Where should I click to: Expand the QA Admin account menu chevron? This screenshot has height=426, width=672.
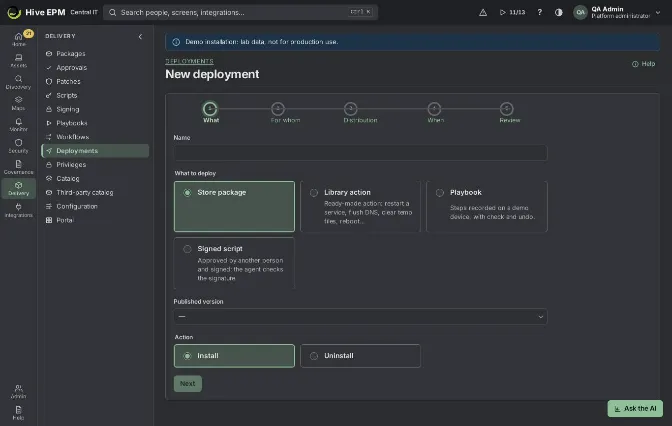(x=658, y=12)
